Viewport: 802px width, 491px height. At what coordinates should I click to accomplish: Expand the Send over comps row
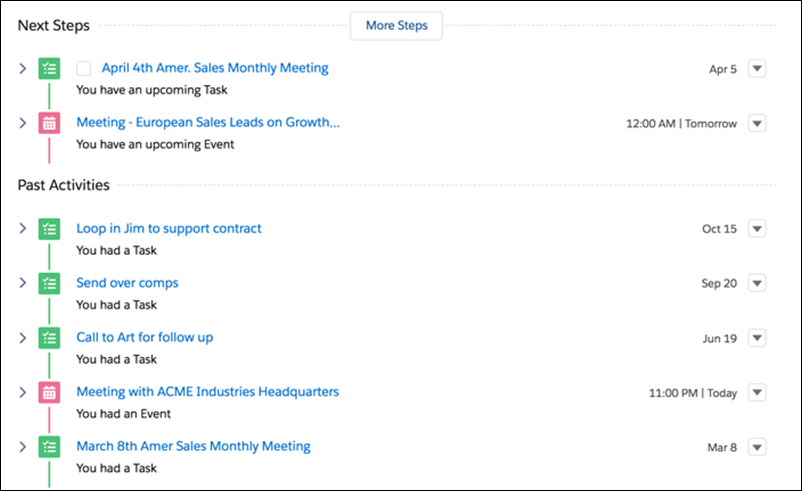23,283
